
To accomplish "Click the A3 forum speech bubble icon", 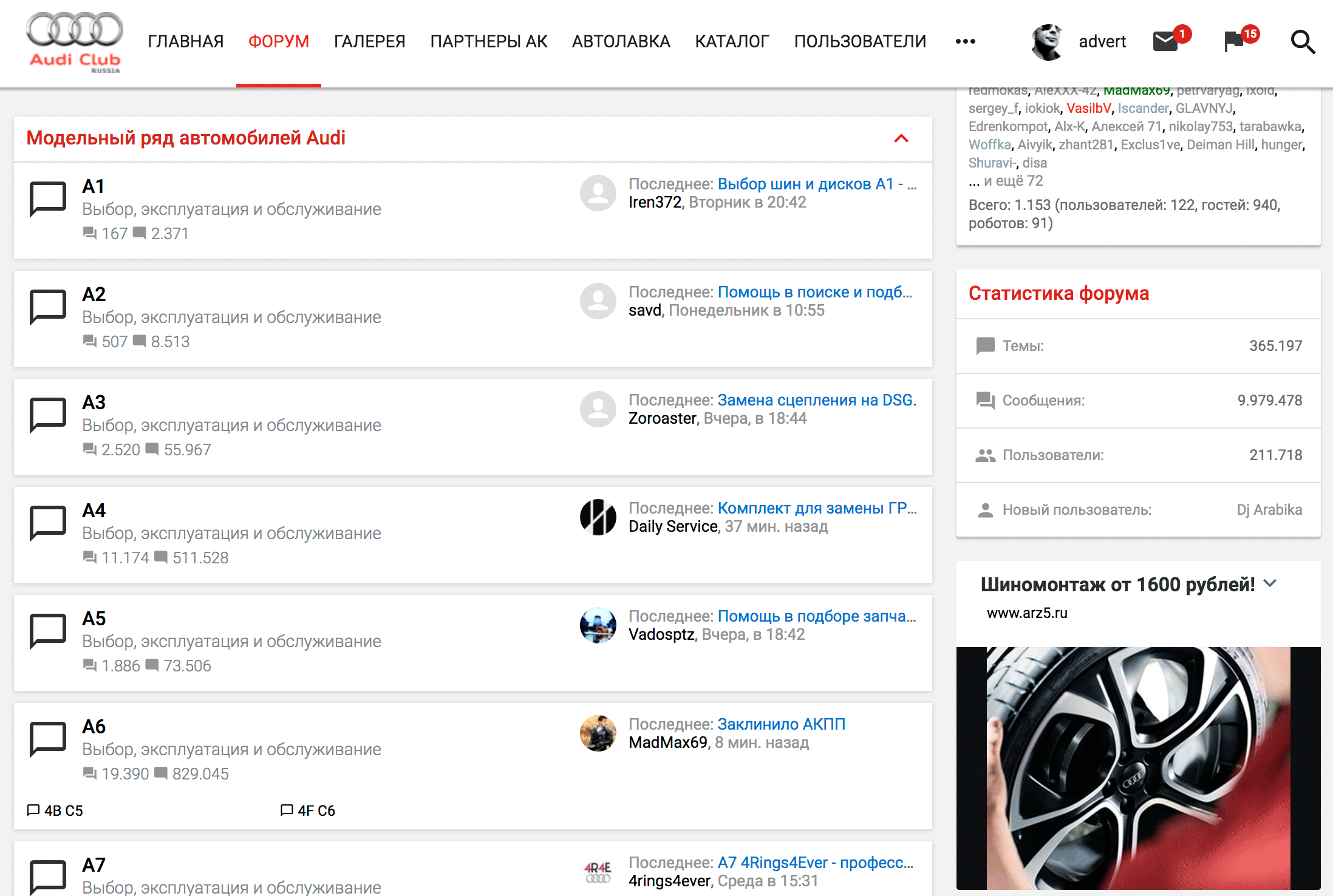I will (48, 415).
